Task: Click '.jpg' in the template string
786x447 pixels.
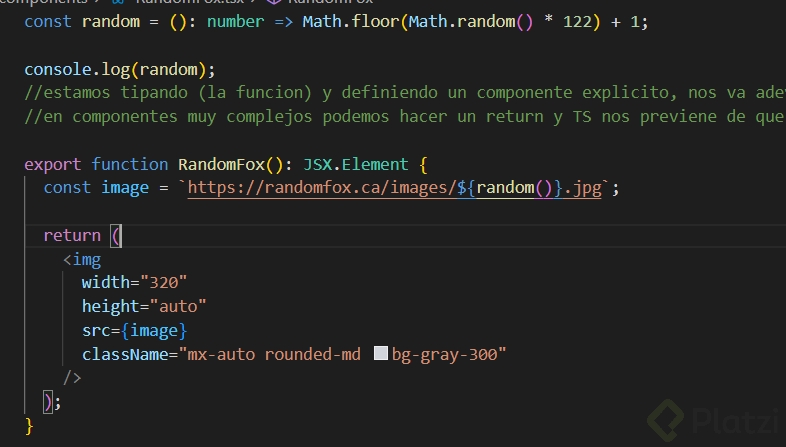Action: (x=582, y=188)
